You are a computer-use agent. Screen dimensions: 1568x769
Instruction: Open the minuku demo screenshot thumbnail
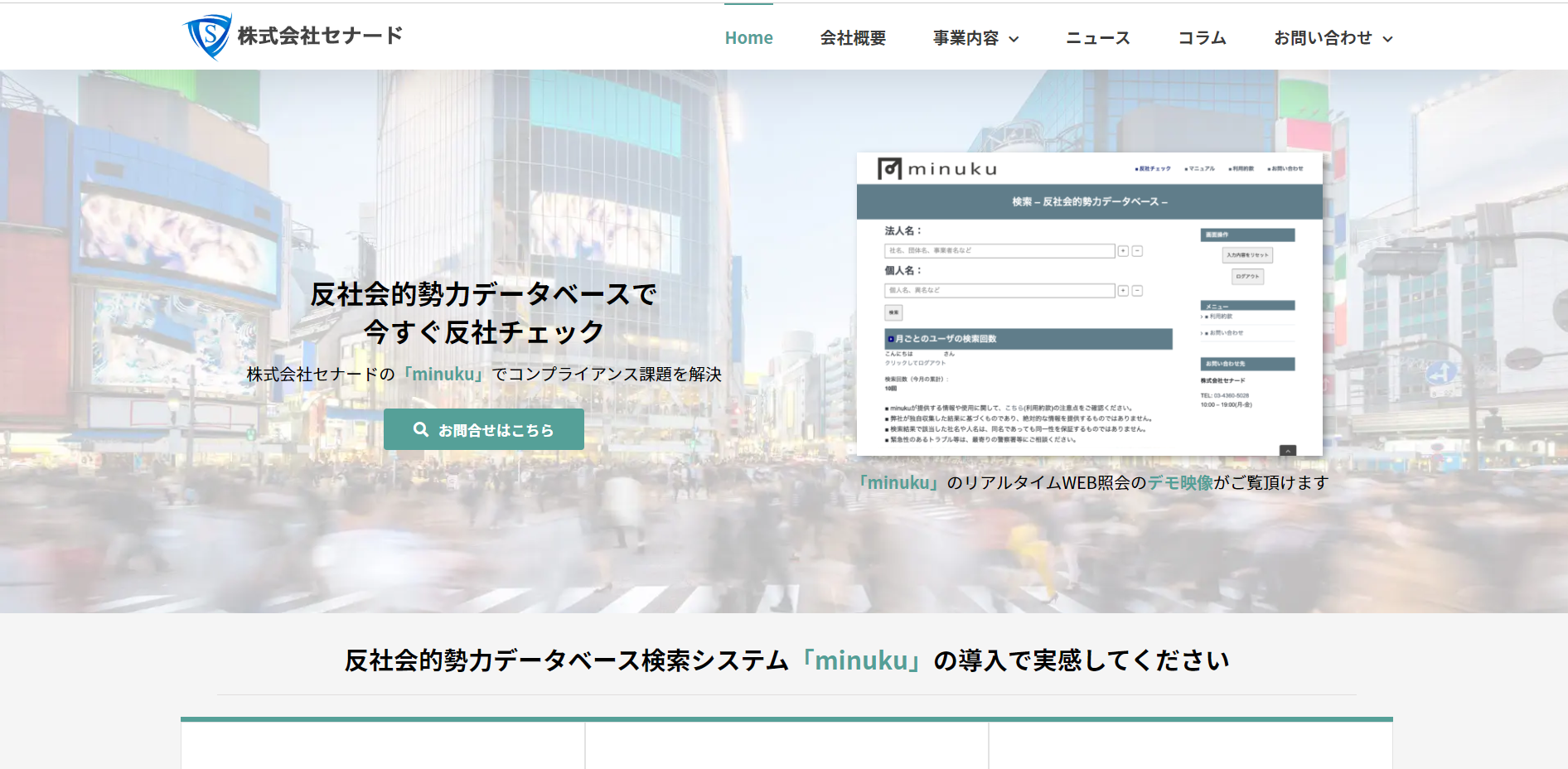click(x=1089, y=303)
